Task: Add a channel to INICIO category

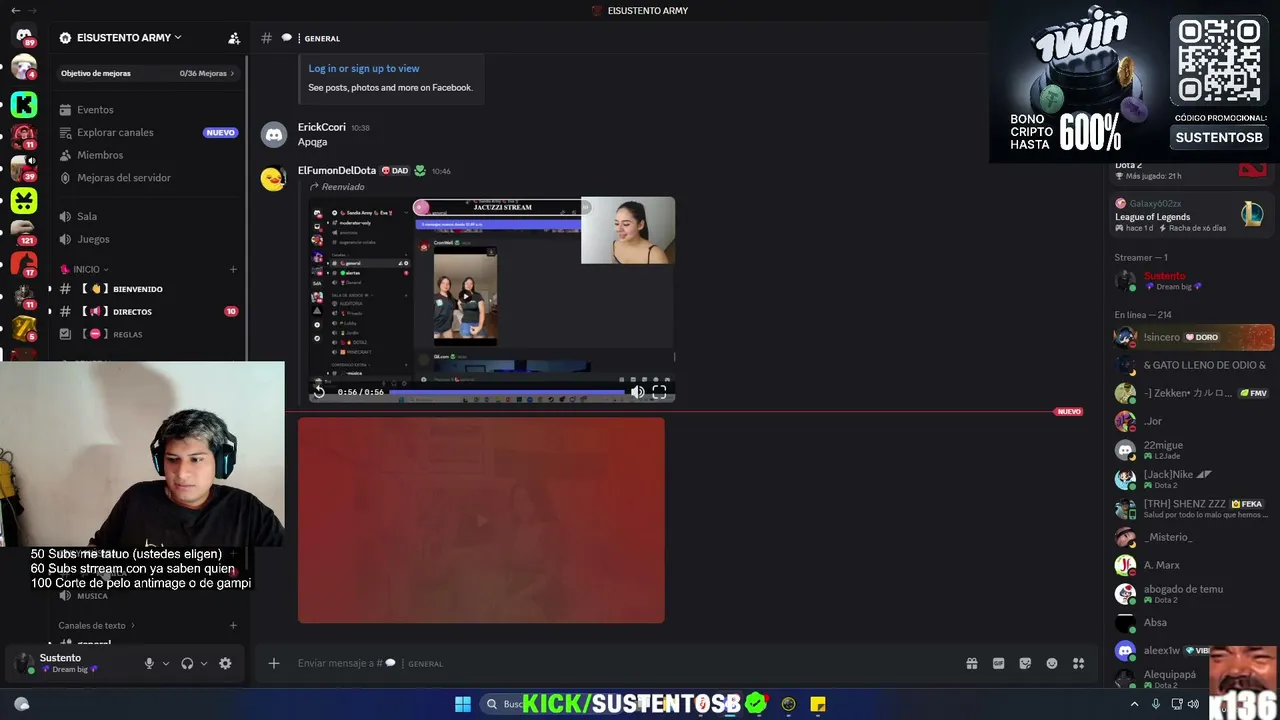Action: click(x=233, y=269)
